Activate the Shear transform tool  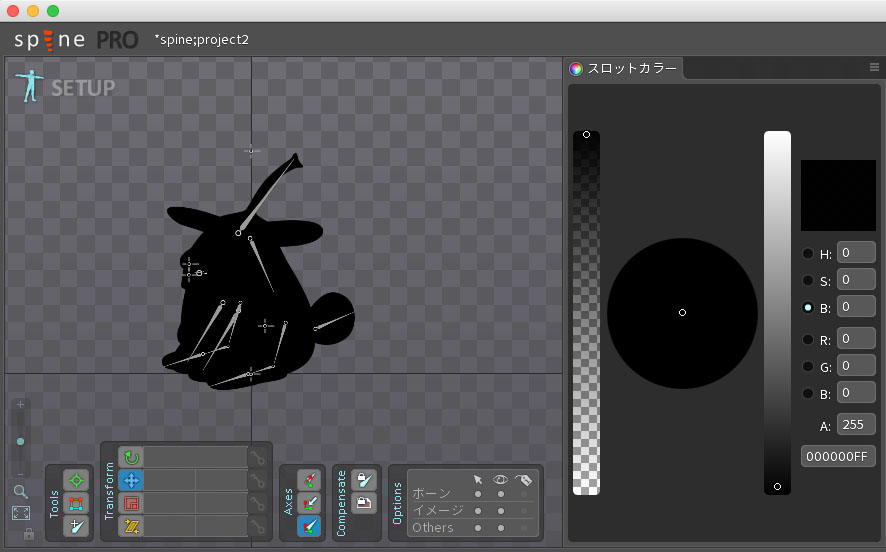click(131, 527)
